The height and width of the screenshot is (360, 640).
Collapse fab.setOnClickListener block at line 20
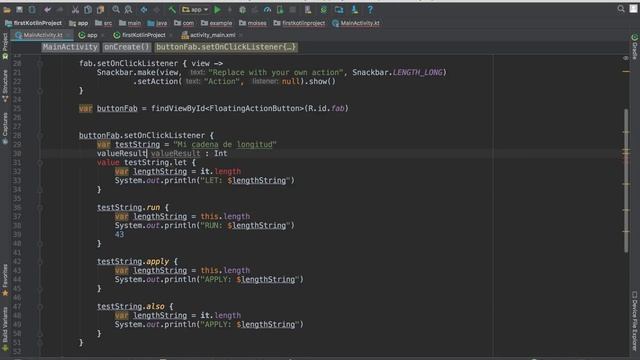[40, 63]
